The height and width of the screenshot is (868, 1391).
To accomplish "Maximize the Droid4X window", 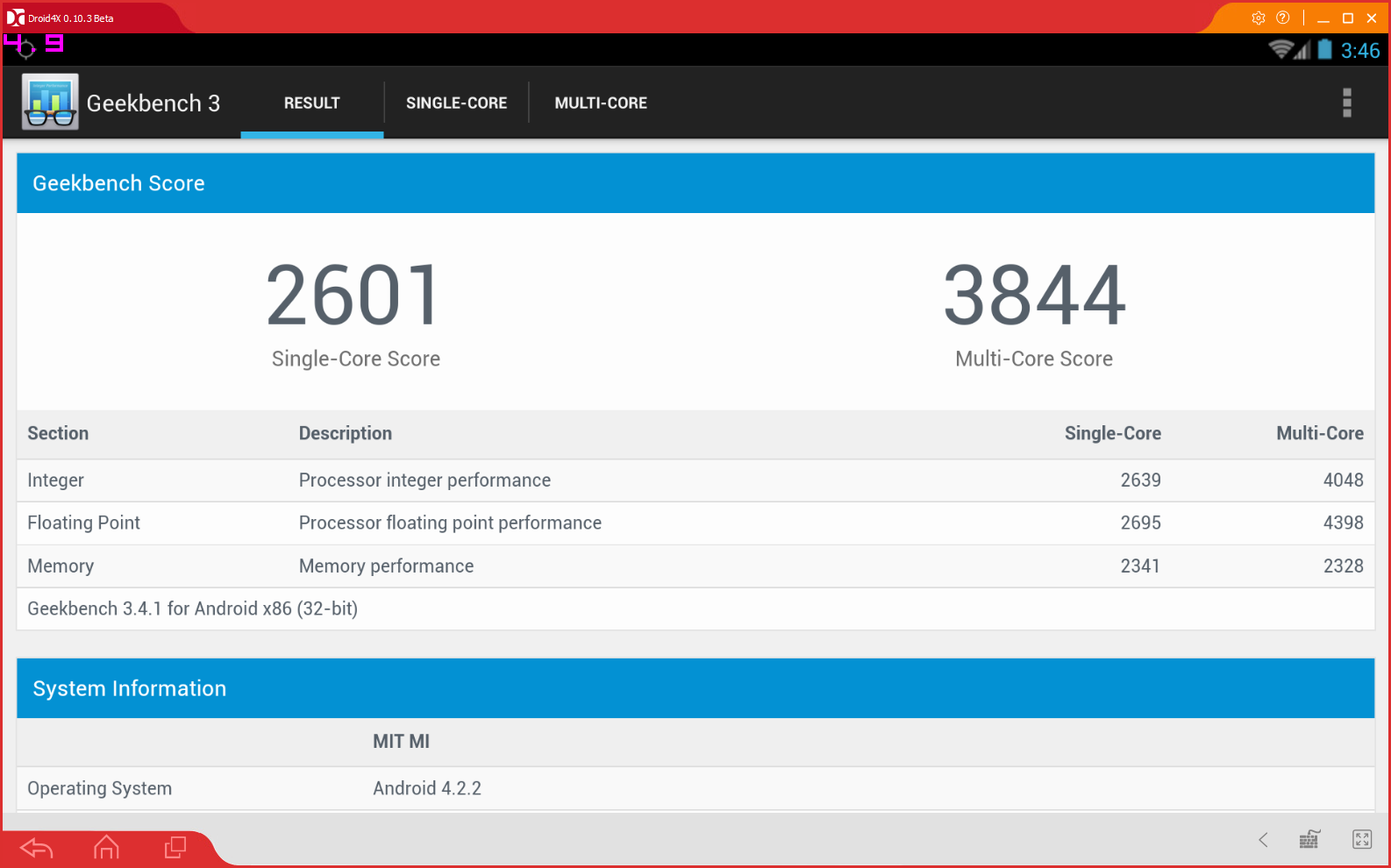I will click(x=1348, y=18).
